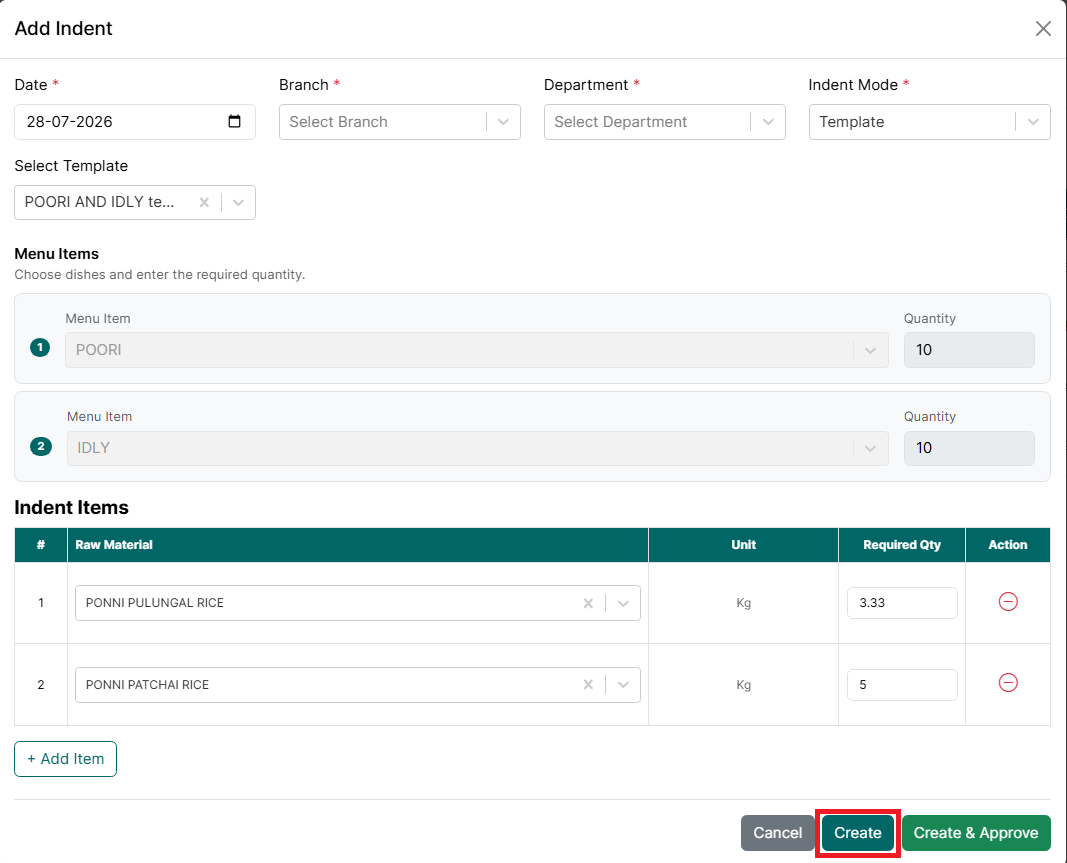Viewport: 1067px width, 863px height.
Task: Click the Unit column header
Action: point(743,545)
